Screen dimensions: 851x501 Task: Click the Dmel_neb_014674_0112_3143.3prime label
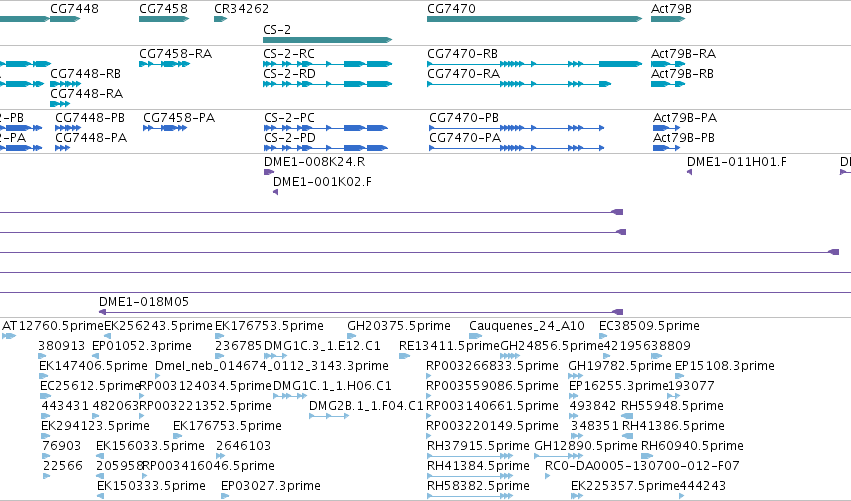(272, 366)
